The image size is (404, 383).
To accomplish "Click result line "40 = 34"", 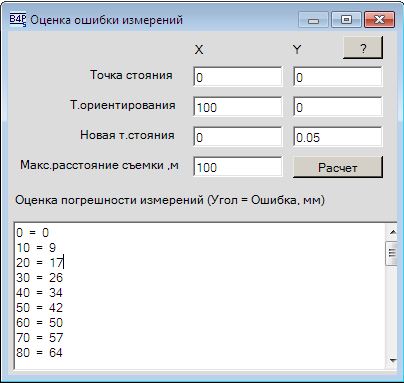I will point(40,292).
